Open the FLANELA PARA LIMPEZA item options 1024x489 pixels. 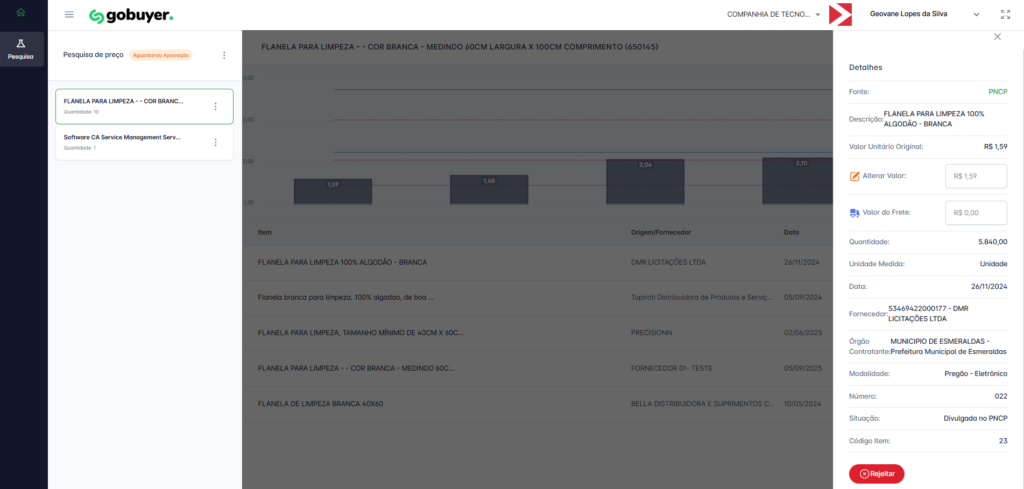(x=215, y=106)
